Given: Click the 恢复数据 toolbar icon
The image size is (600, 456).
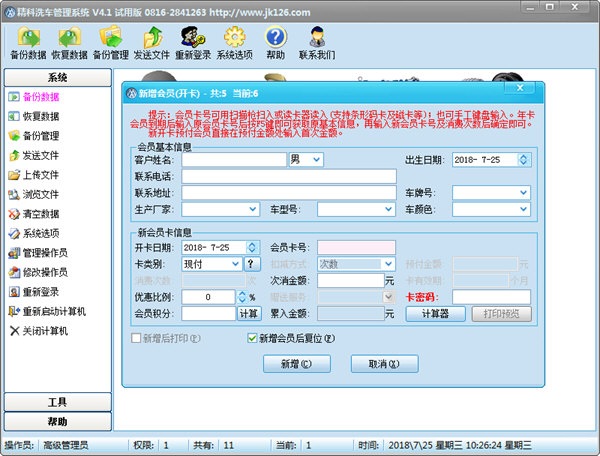Looking at the screenshot, I should (x=70, y=43).
